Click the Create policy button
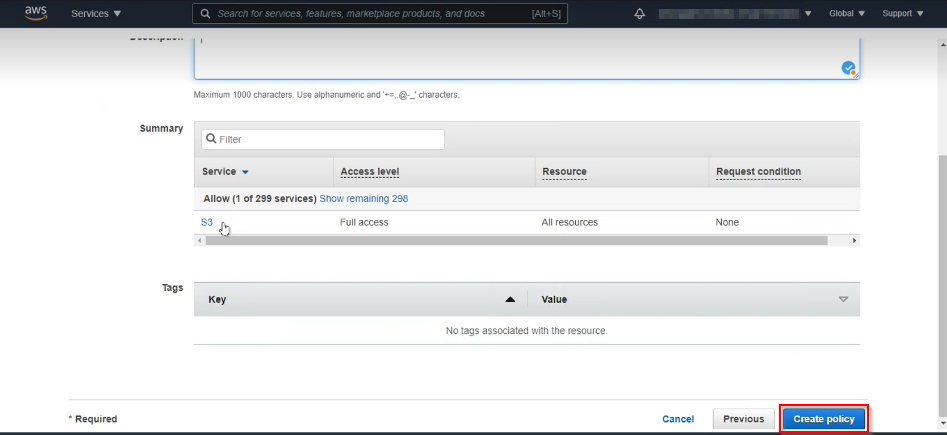This screenshot has width=947, height=435. coord(824,419)
